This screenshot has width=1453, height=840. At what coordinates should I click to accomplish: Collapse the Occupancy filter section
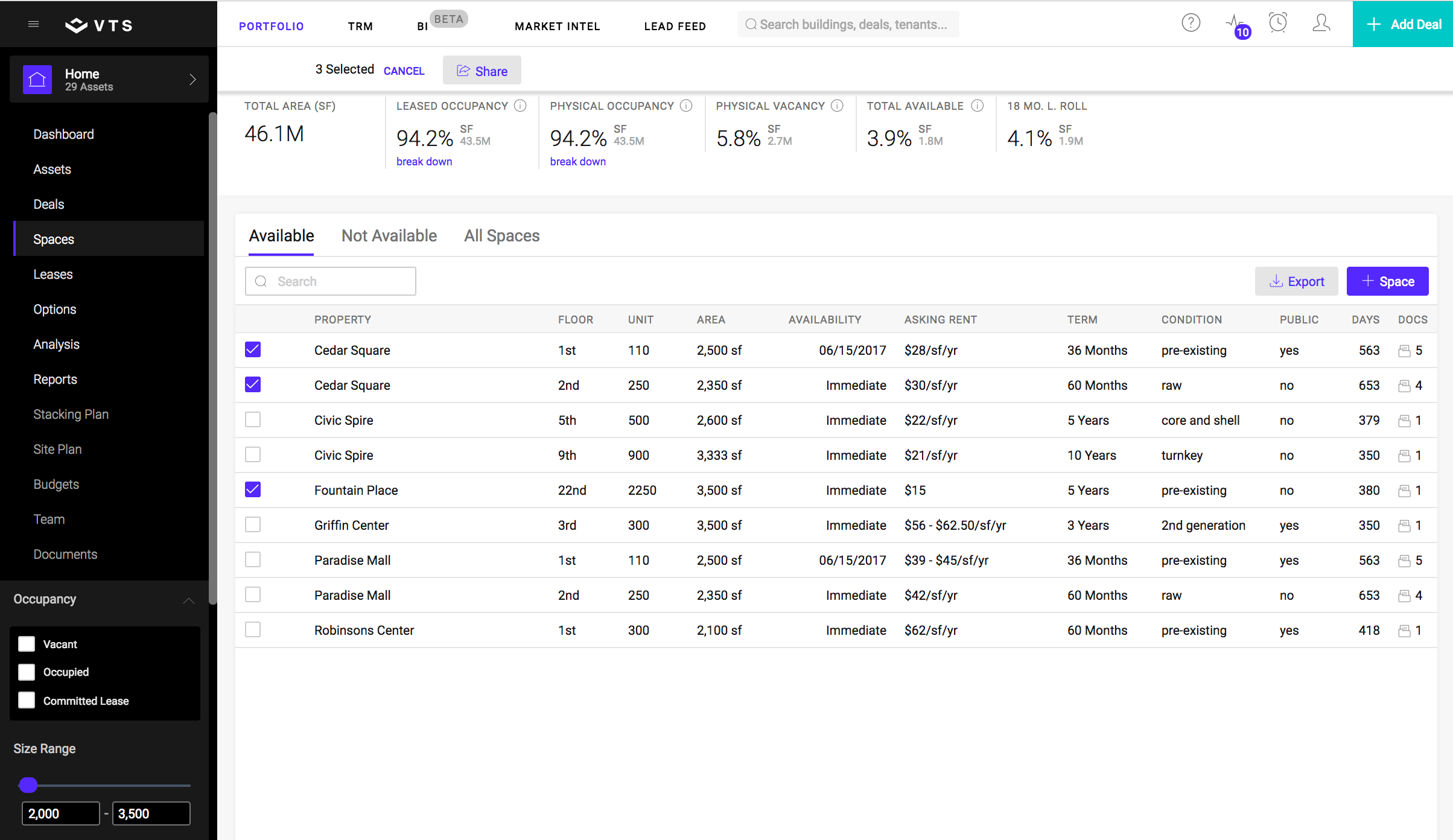pos(188,599)
